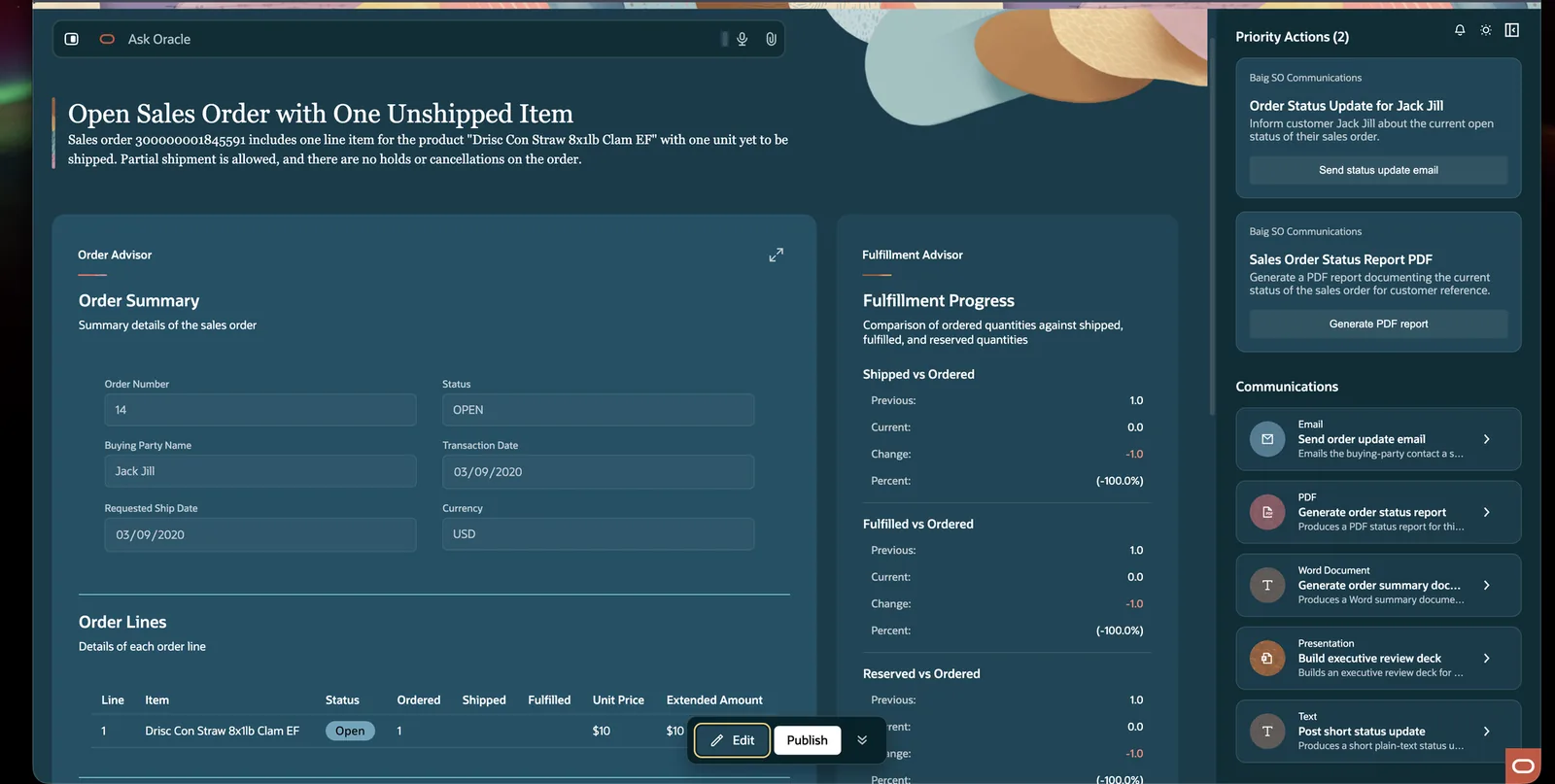Click the Line column header
Image resolution: width=1555 pixels, height=784 pixels.
113,699
